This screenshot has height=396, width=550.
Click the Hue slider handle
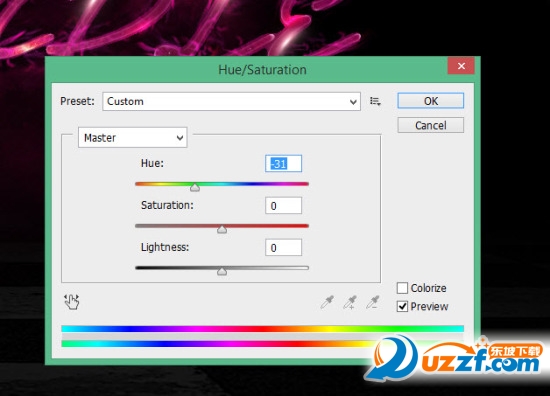(x=195, y=188)
